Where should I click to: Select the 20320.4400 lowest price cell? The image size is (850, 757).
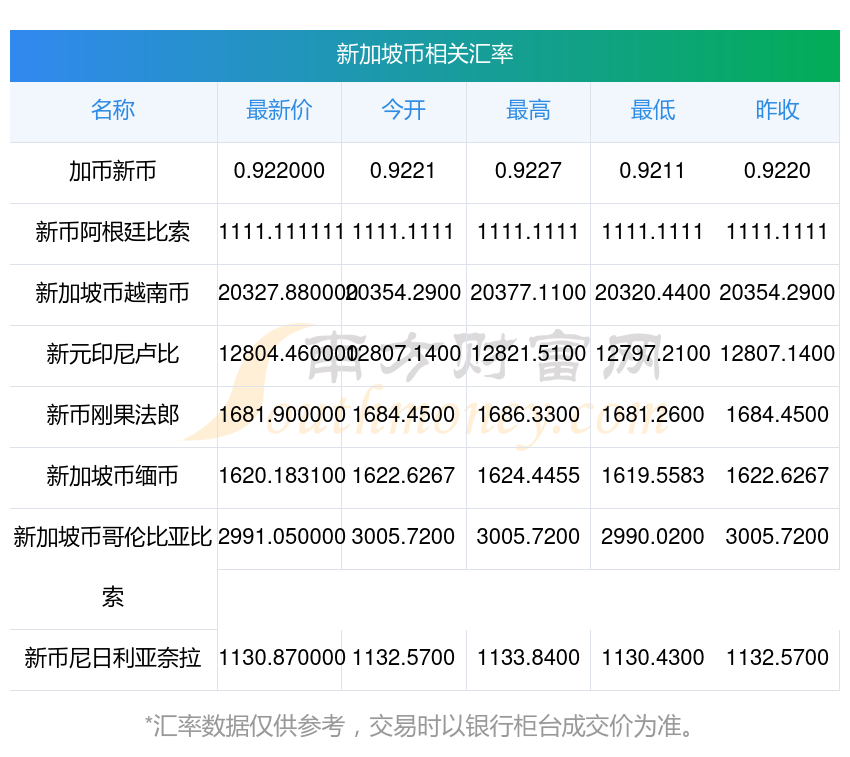(x=652, y=293)
